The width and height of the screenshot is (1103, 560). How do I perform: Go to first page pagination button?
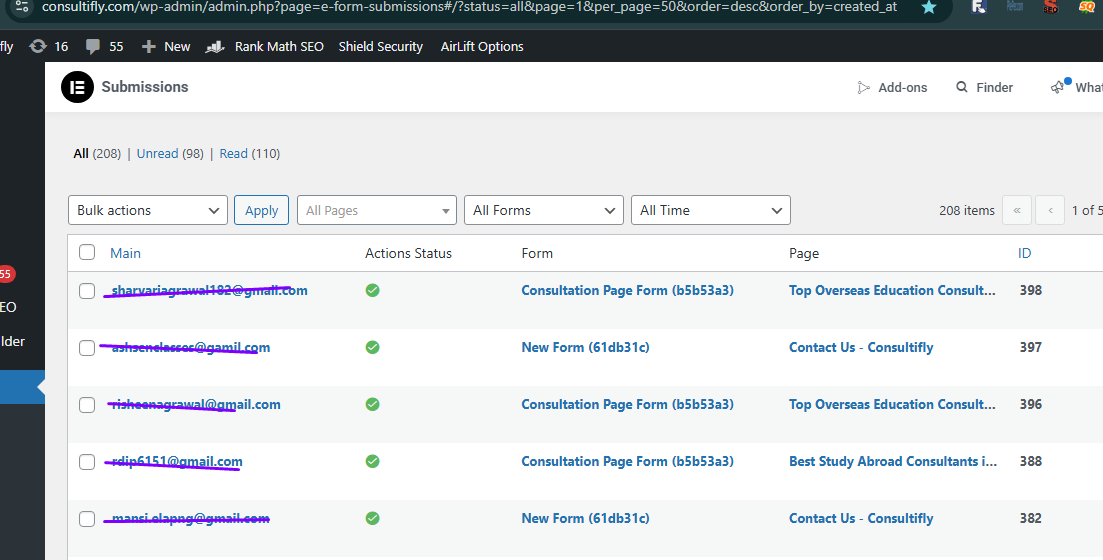pyautogui.click(x=1016, y=210)
